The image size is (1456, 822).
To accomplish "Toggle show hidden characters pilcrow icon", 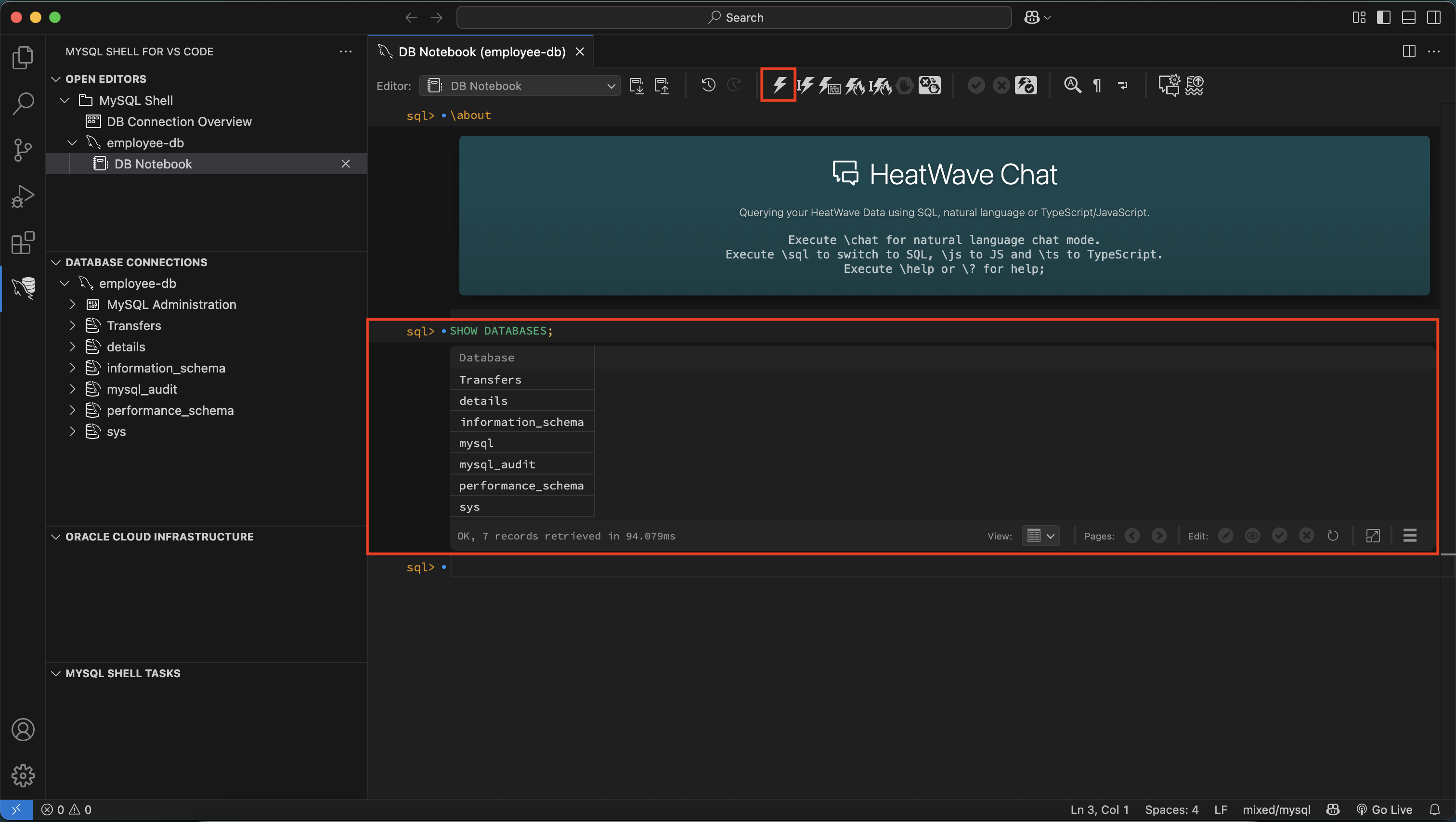I will (x=1097, y=85).
